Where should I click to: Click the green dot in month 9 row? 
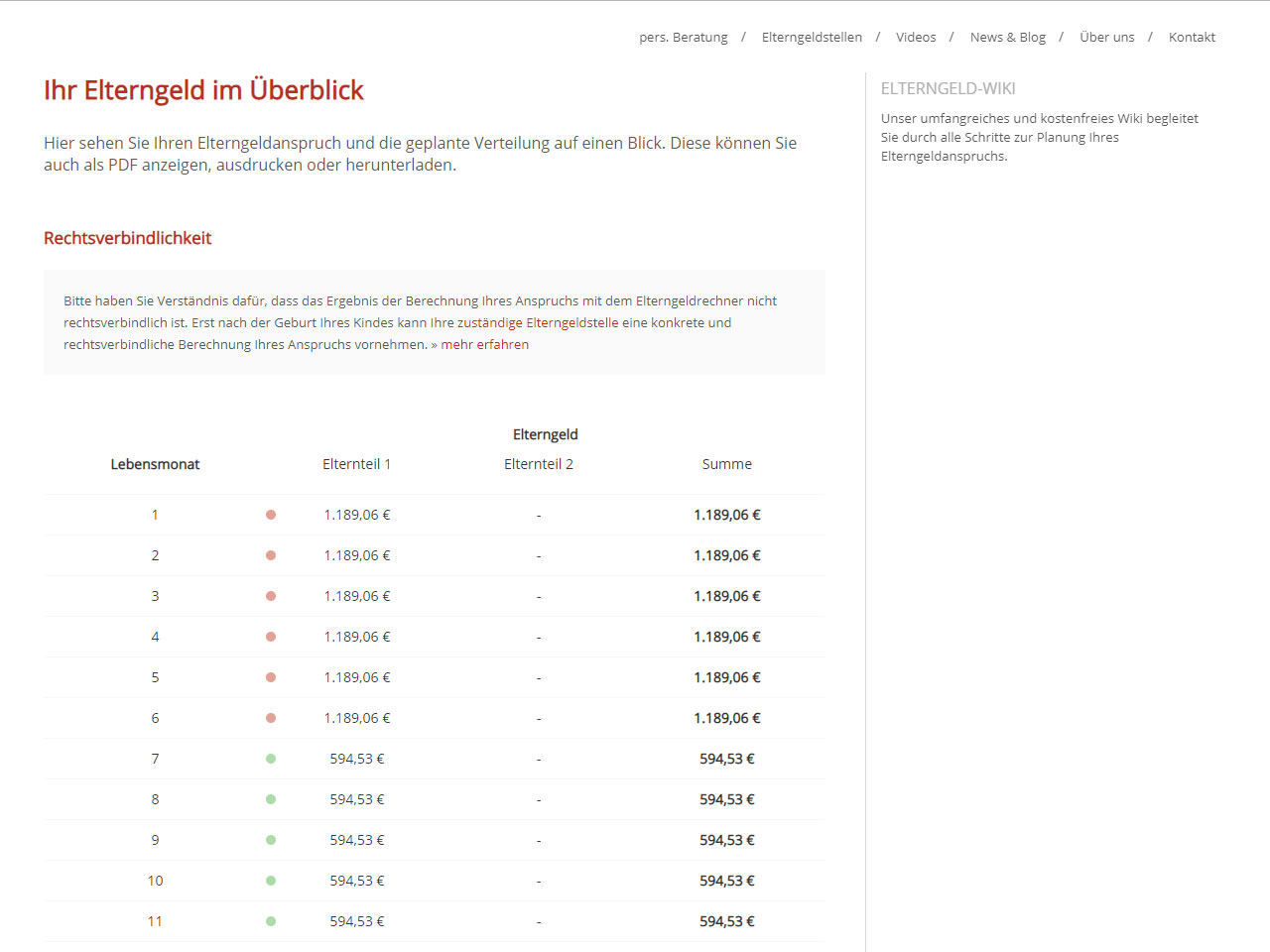[271, 840]
